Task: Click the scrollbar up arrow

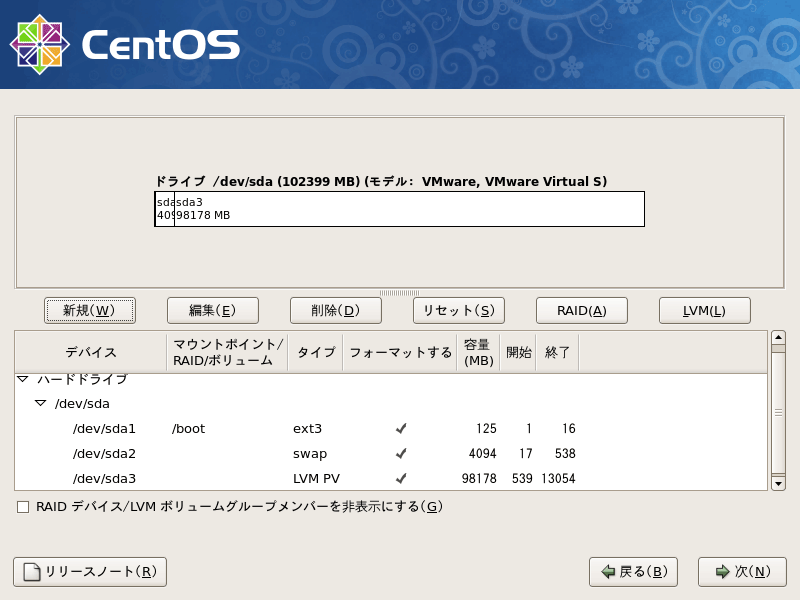Action: coord(779,340)
